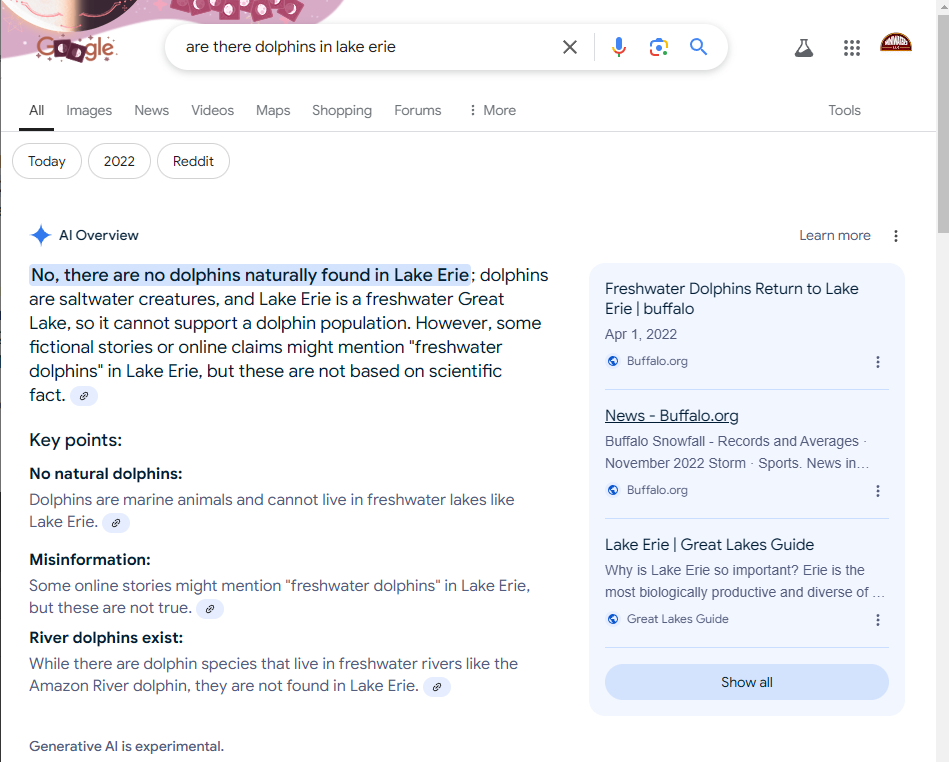This screenshot has width=949, height=762.
Task: Open Search Labs flask icon
Action: [x=804, y=48]
